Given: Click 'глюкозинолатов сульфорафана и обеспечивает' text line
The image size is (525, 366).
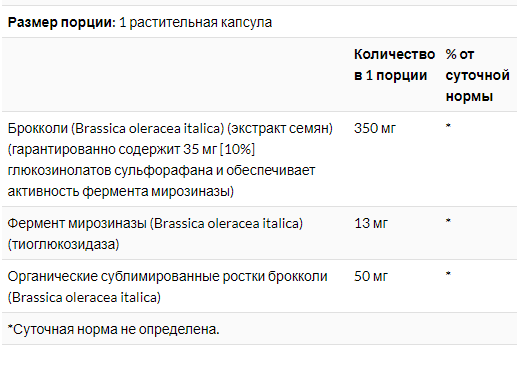Looking at the screenshot, I should coord(161,170).
